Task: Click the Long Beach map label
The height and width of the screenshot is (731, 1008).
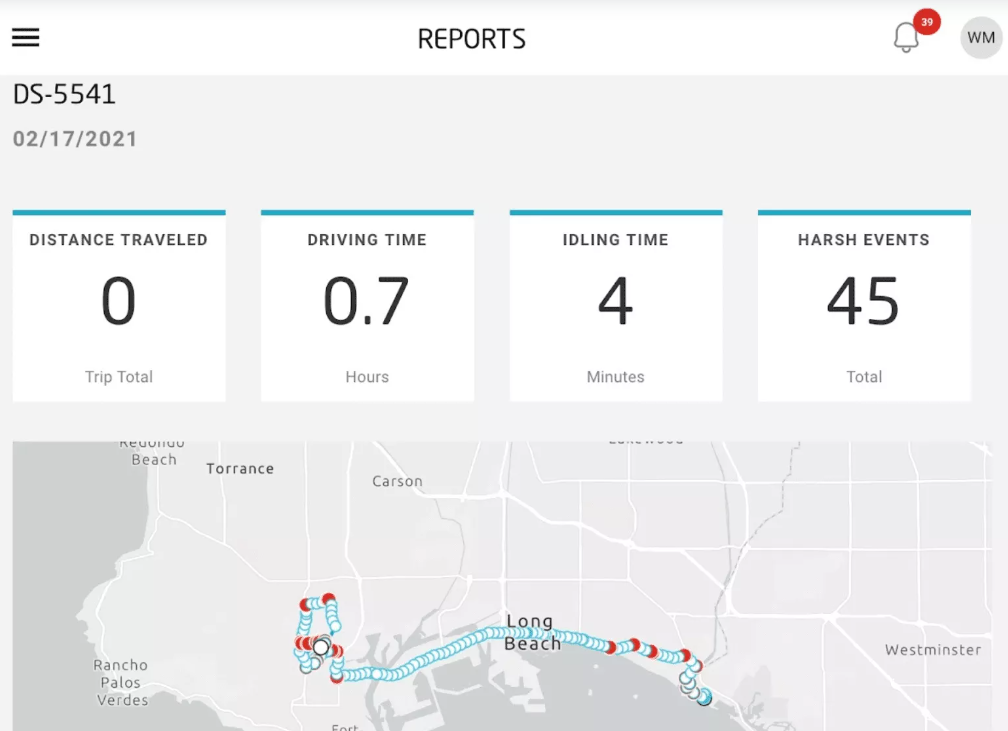Action: click(x=532, y=632)
